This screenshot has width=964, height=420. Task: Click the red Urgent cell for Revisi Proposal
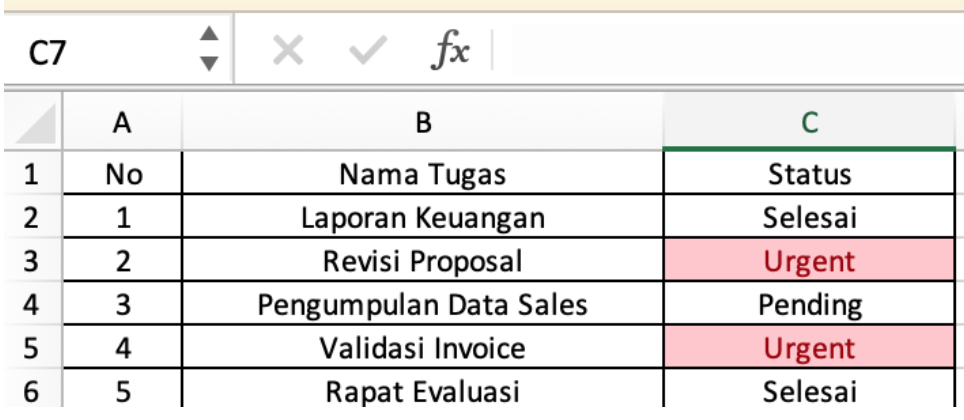[810, 262]
